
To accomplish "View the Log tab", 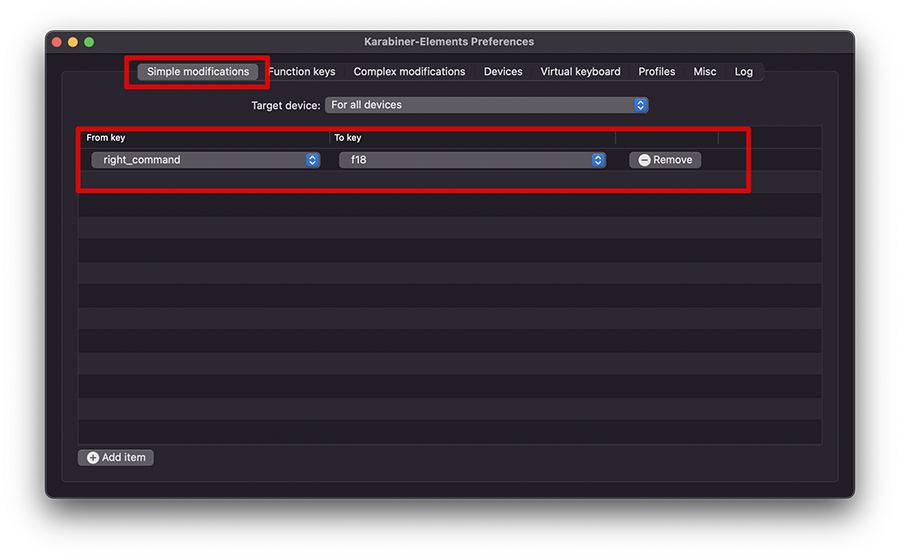I will point(743,72).
